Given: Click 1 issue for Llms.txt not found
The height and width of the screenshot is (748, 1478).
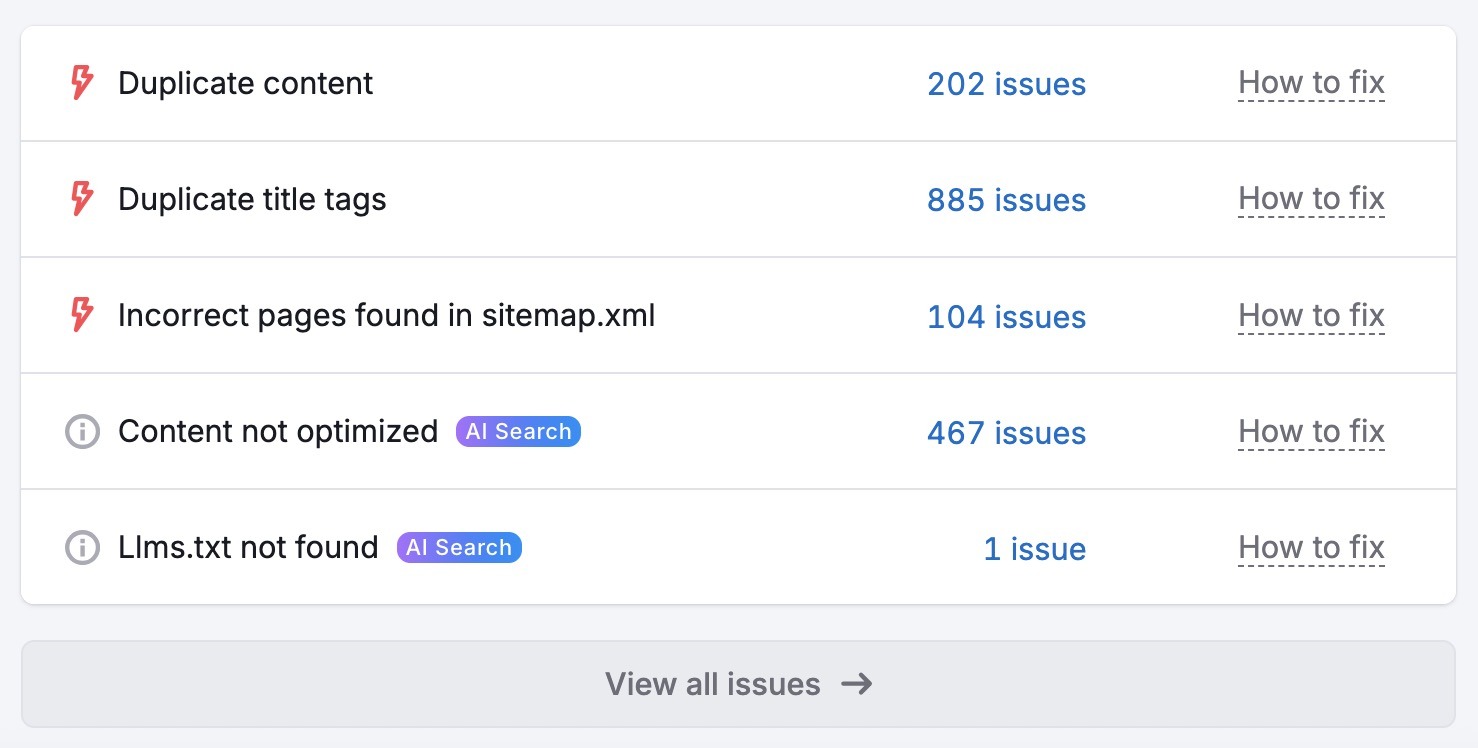Looking at the screenshot, I should point(1034,549).
